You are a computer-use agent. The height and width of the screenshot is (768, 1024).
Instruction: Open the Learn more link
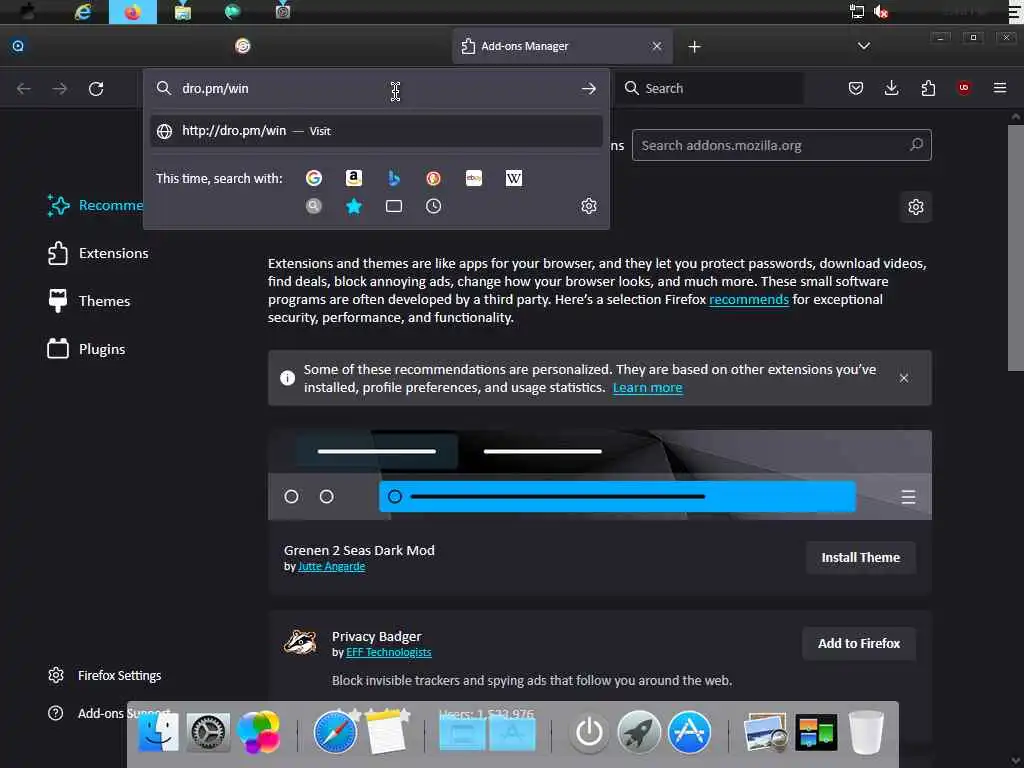(647, 388)
